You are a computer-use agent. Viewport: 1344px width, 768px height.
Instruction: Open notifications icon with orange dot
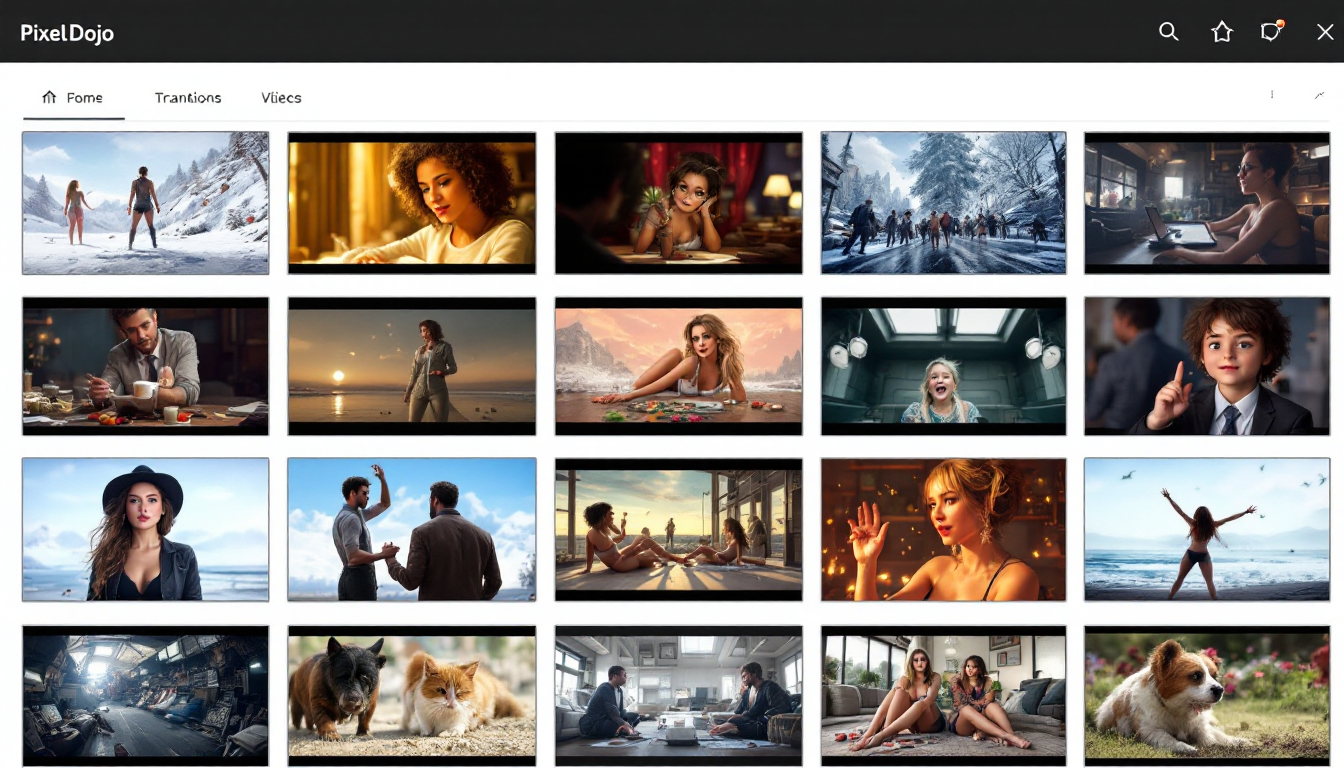coord(1271,32)
